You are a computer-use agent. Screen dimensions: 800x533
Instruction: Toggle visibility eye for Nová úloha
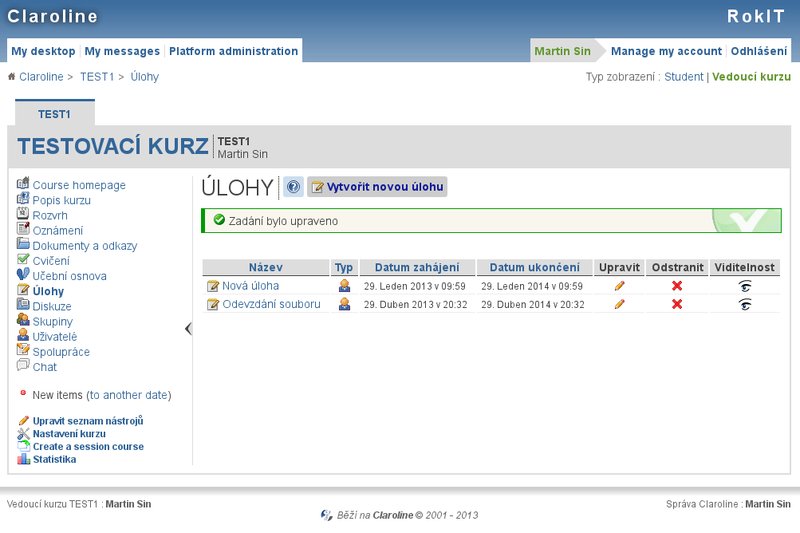click(x=744, y=286)
